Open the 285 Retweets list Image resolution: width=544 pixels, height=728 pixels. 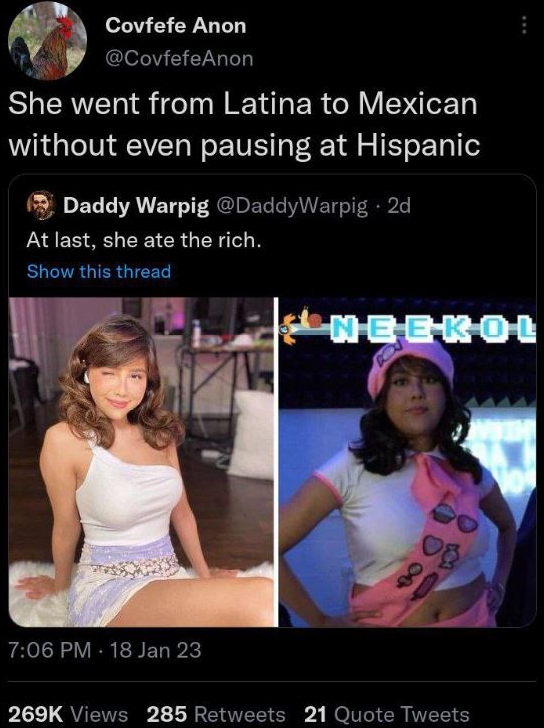216,714
